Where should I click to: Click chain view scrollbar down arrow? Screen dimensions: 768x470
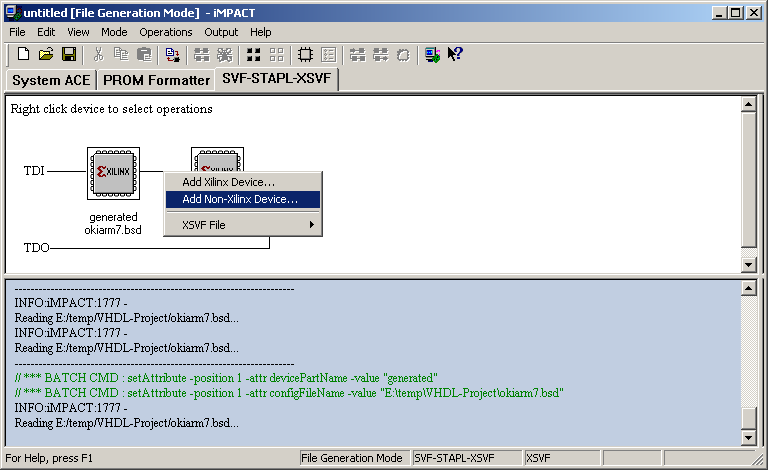pyautogui.click(x=748, y=265)
